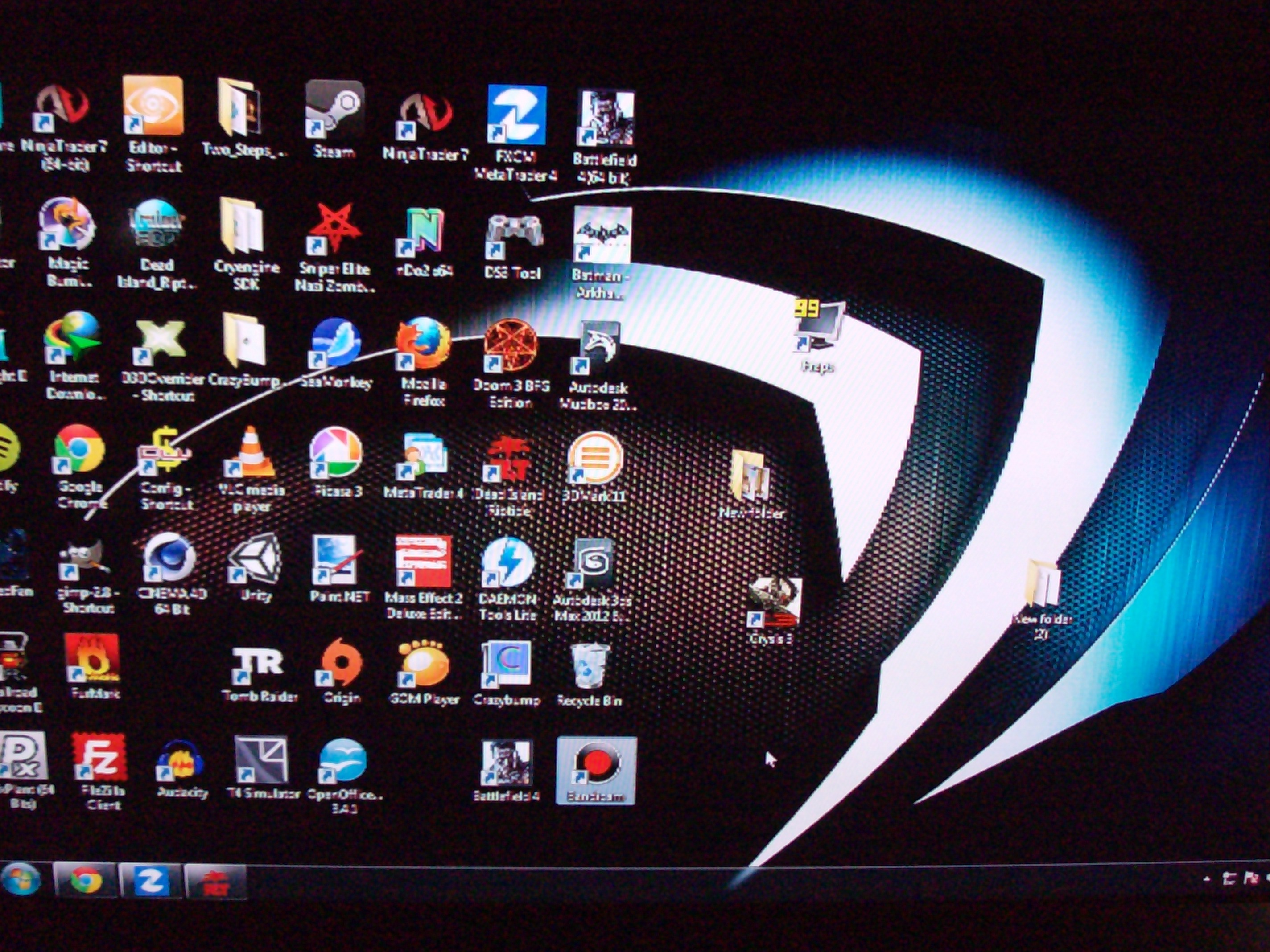Screen dimensions: 1270x952
Task: Select the New folder icon
Action: pos(751,485)
